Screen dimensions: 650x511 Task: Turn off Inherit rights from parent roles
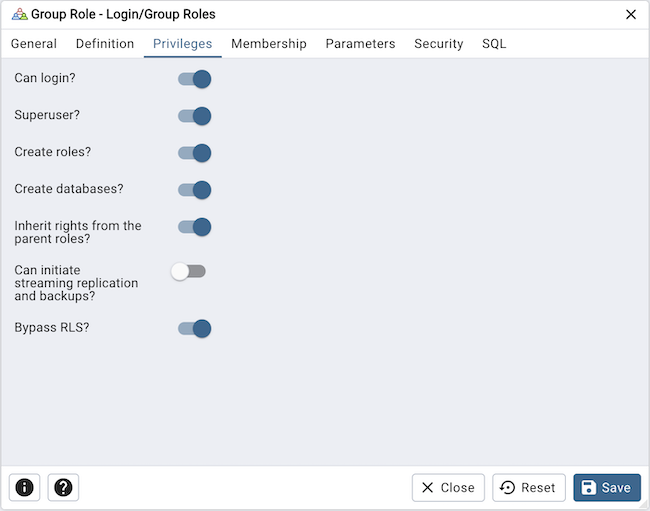[x=194, y=227]
